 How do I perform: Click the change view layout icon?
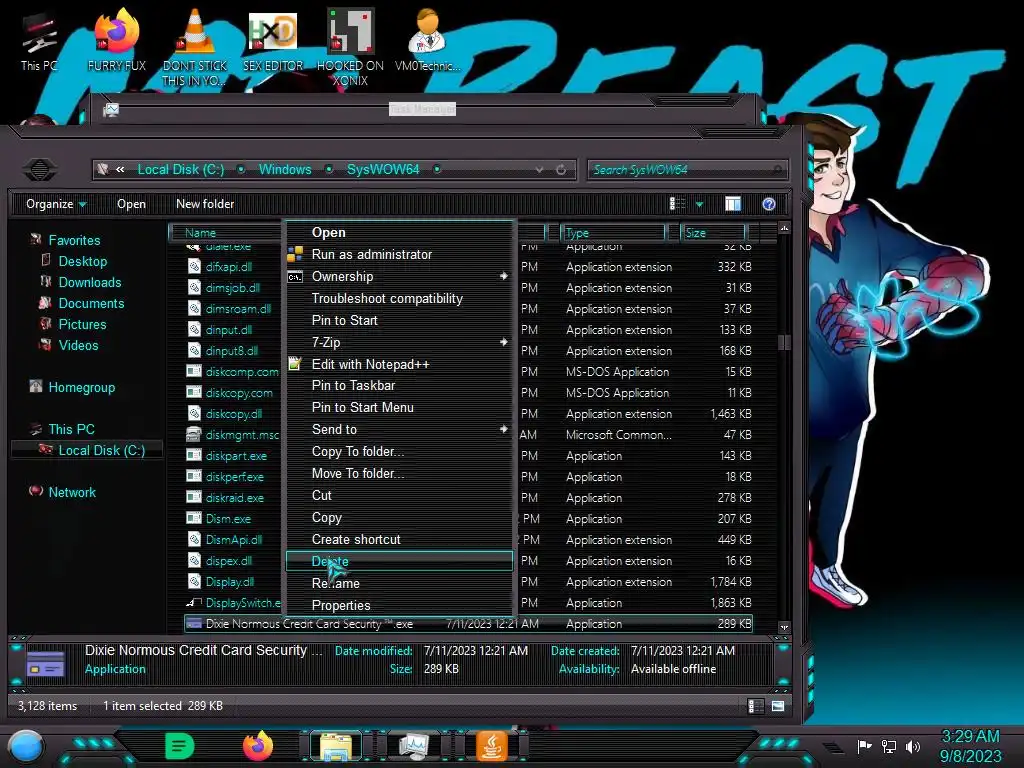(x=677, y=204)
